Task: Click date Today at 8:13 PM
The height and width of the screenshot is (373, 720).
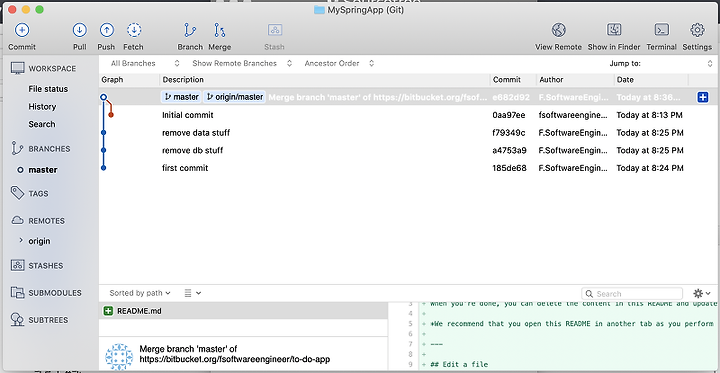Action: click(649, 115)
